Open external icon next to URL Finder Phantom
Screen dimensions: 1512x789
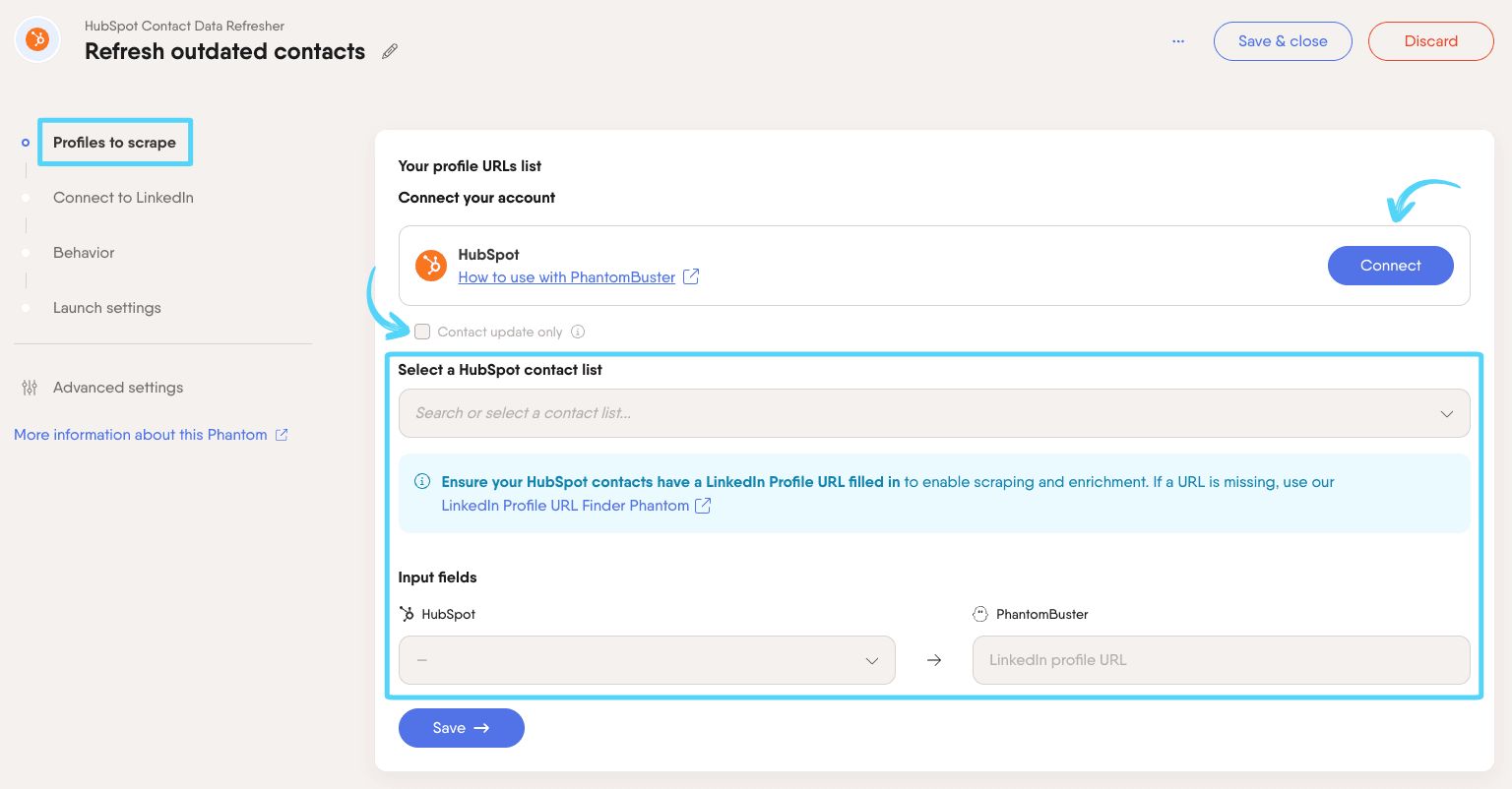703,506
